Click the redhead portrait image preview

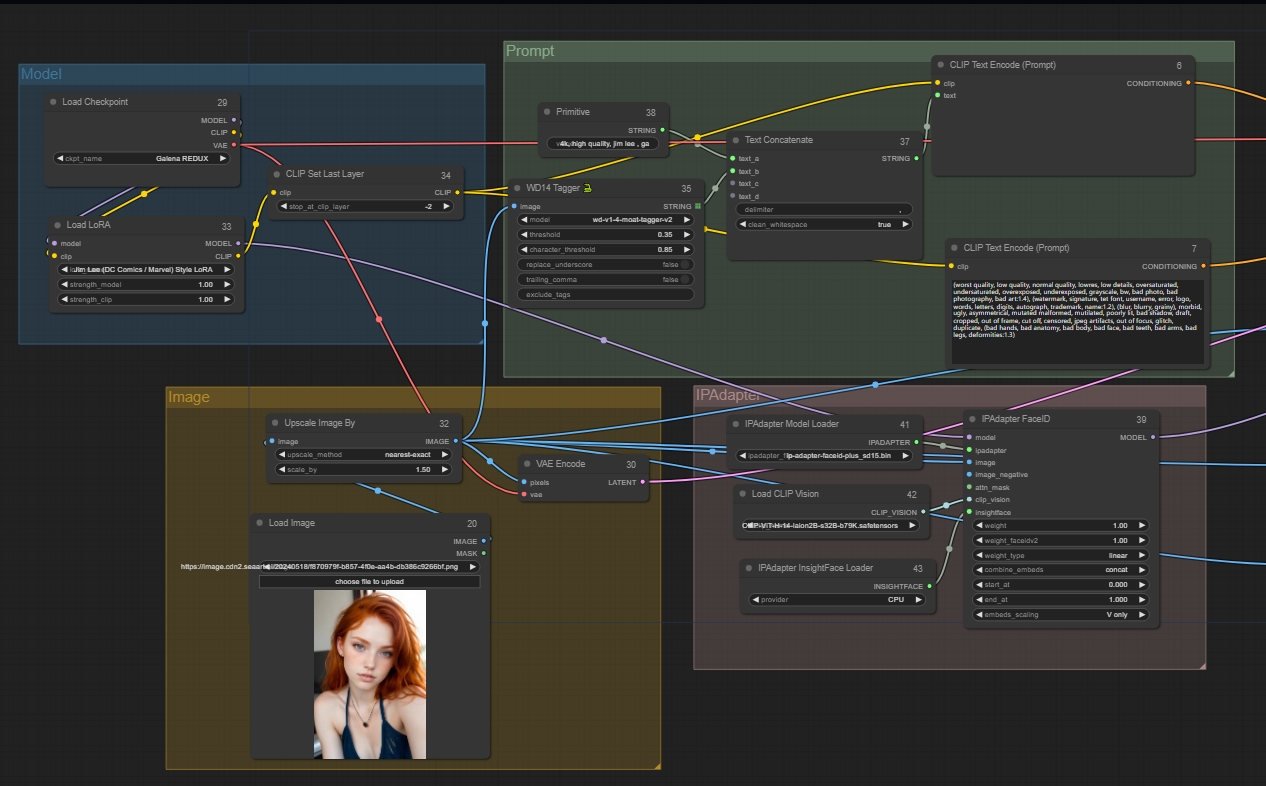pyautogui.click(x=369, y=673)
